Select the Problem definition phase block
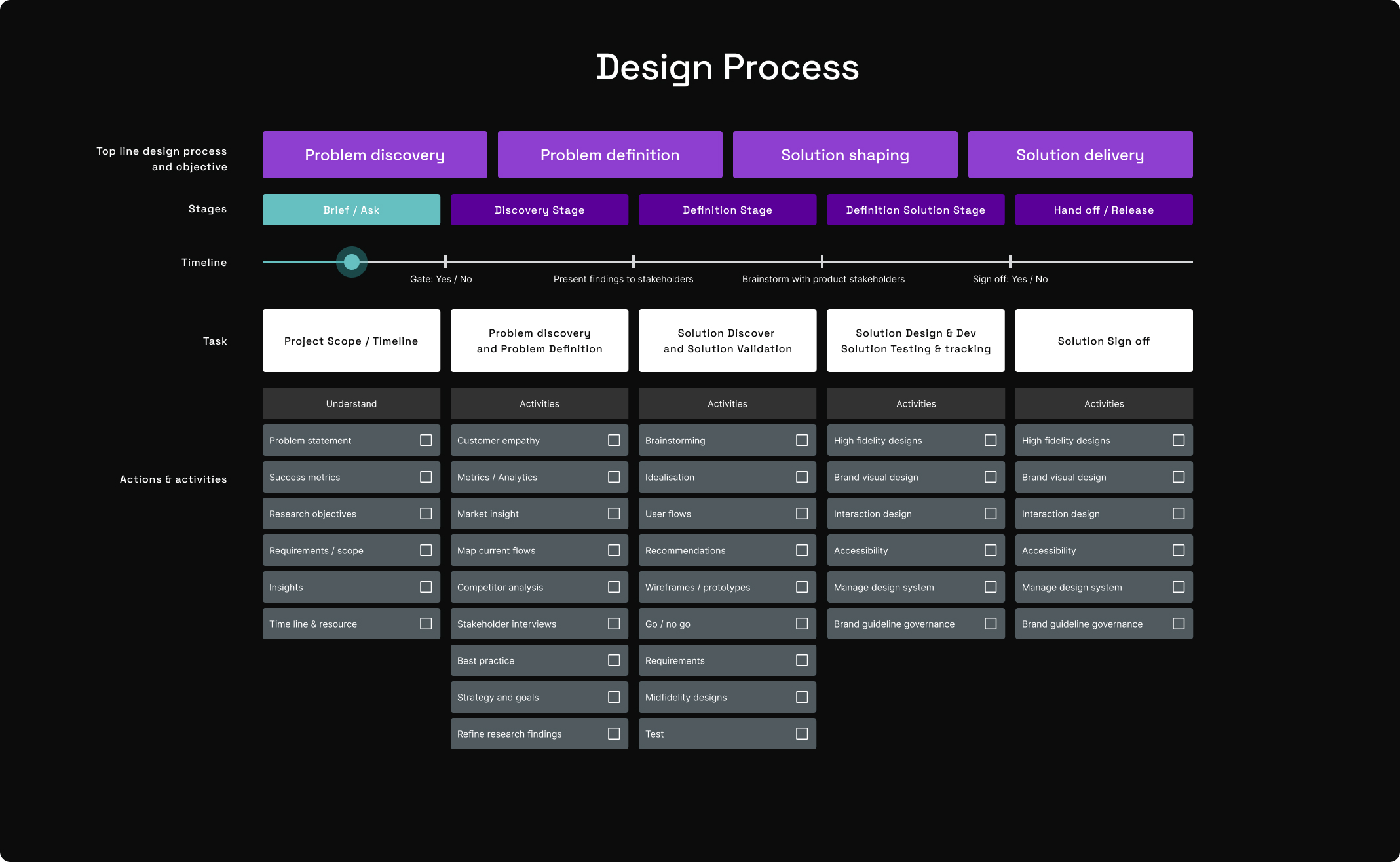The image size is (1400, 862). coord(610,155)
